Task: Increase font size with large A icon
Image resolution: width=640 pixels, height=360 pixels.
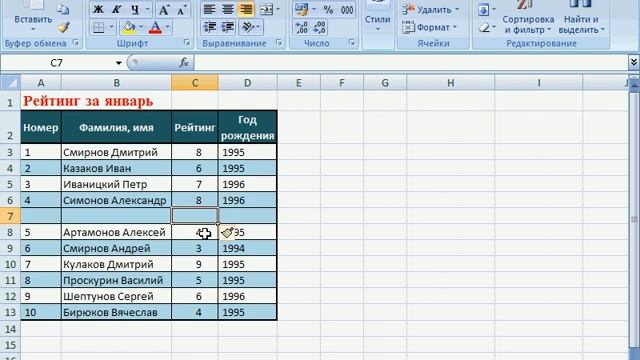Action: point(164,9)
